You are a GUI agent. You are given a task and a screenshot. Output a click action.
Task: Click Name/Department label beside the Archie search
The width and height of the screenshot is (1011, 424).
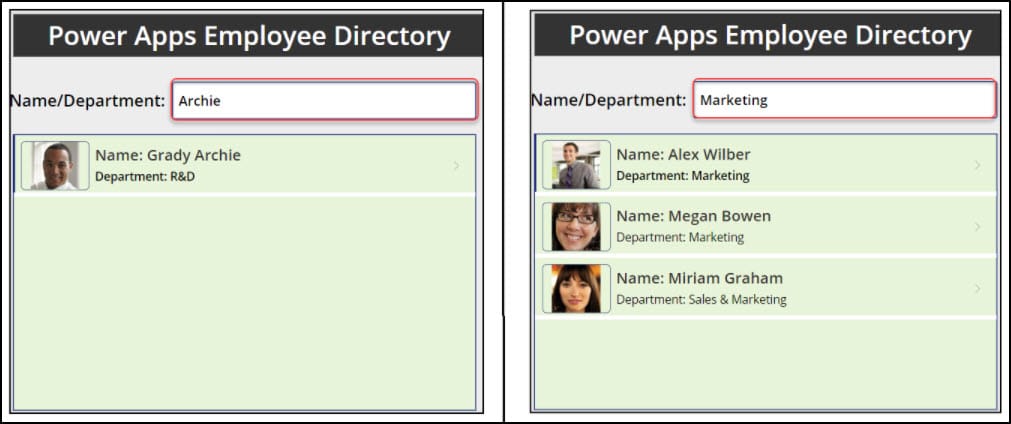click(x=88, y=101)
